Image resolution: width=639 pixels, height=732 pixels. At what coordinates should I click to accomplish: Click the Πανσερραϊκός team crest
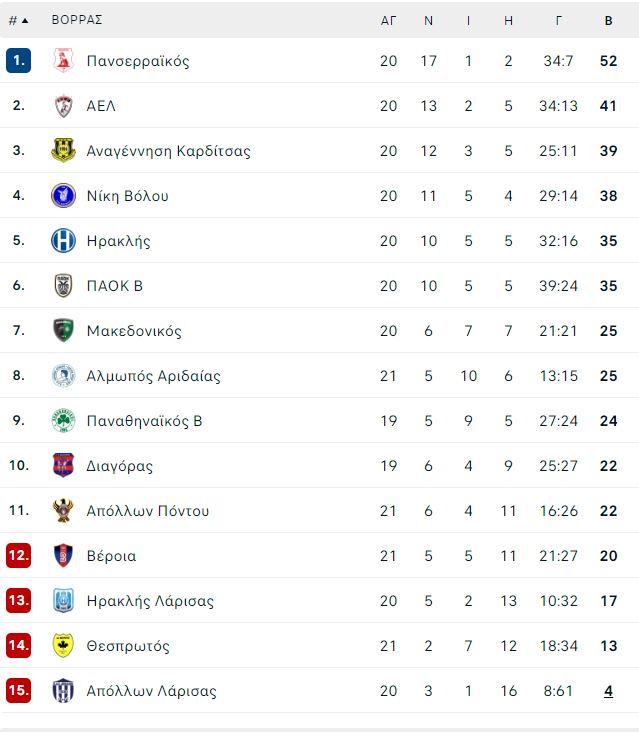point(63,61)
